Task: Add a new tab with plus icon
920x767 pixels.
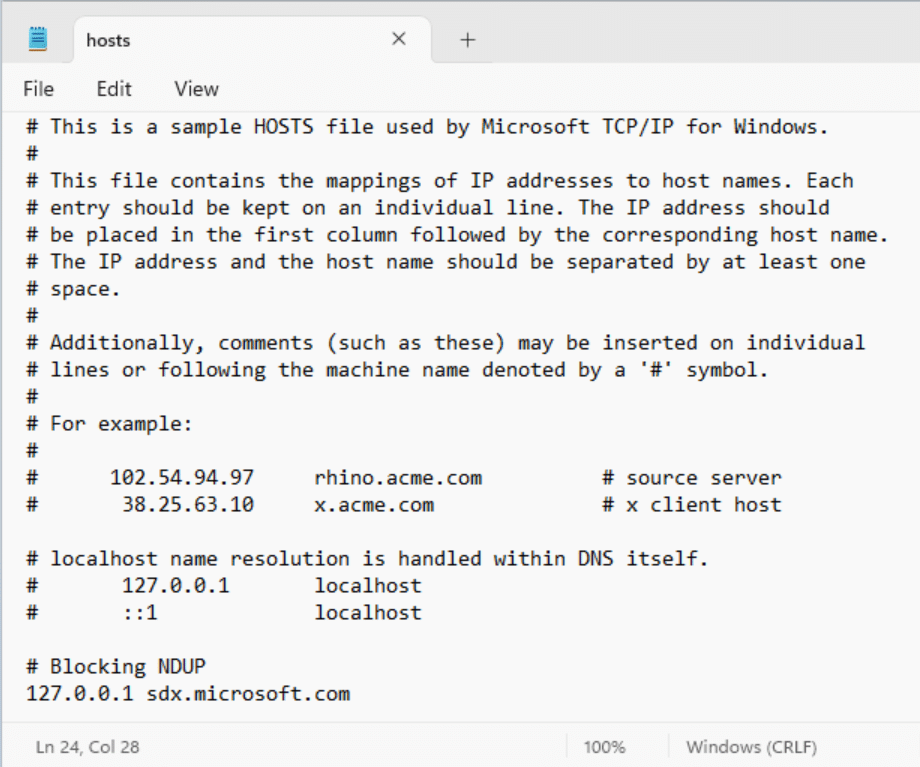Action: point(468,40)
